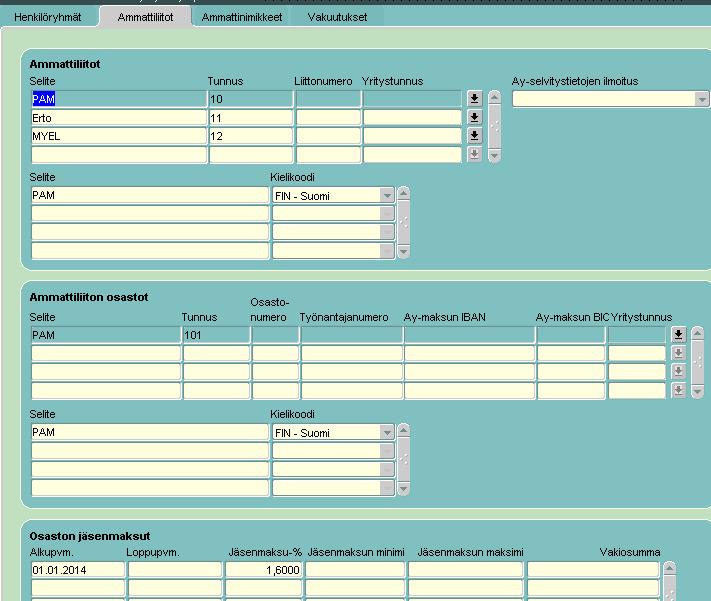Click scroll up arrow of Ammattiliitot language list
This screenshot has width=711, height=601.
[x=403, y=193]
